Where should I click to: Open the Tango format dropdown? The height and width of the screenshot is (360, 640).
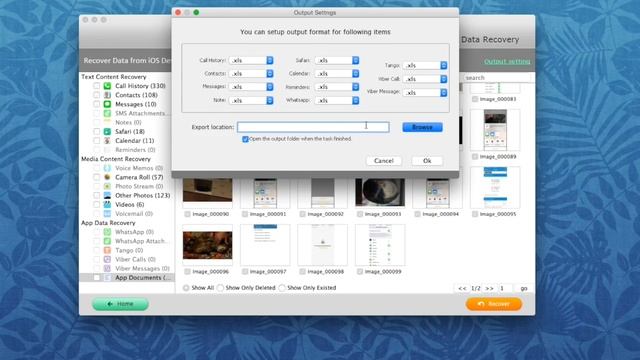tap(425, 65)
